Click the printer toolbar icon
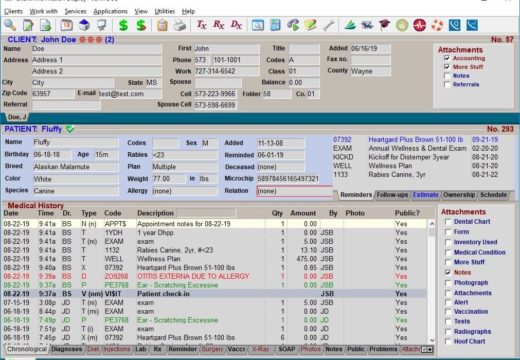The height and width of the screenshot is (360, 520). [x=180, y=25]
